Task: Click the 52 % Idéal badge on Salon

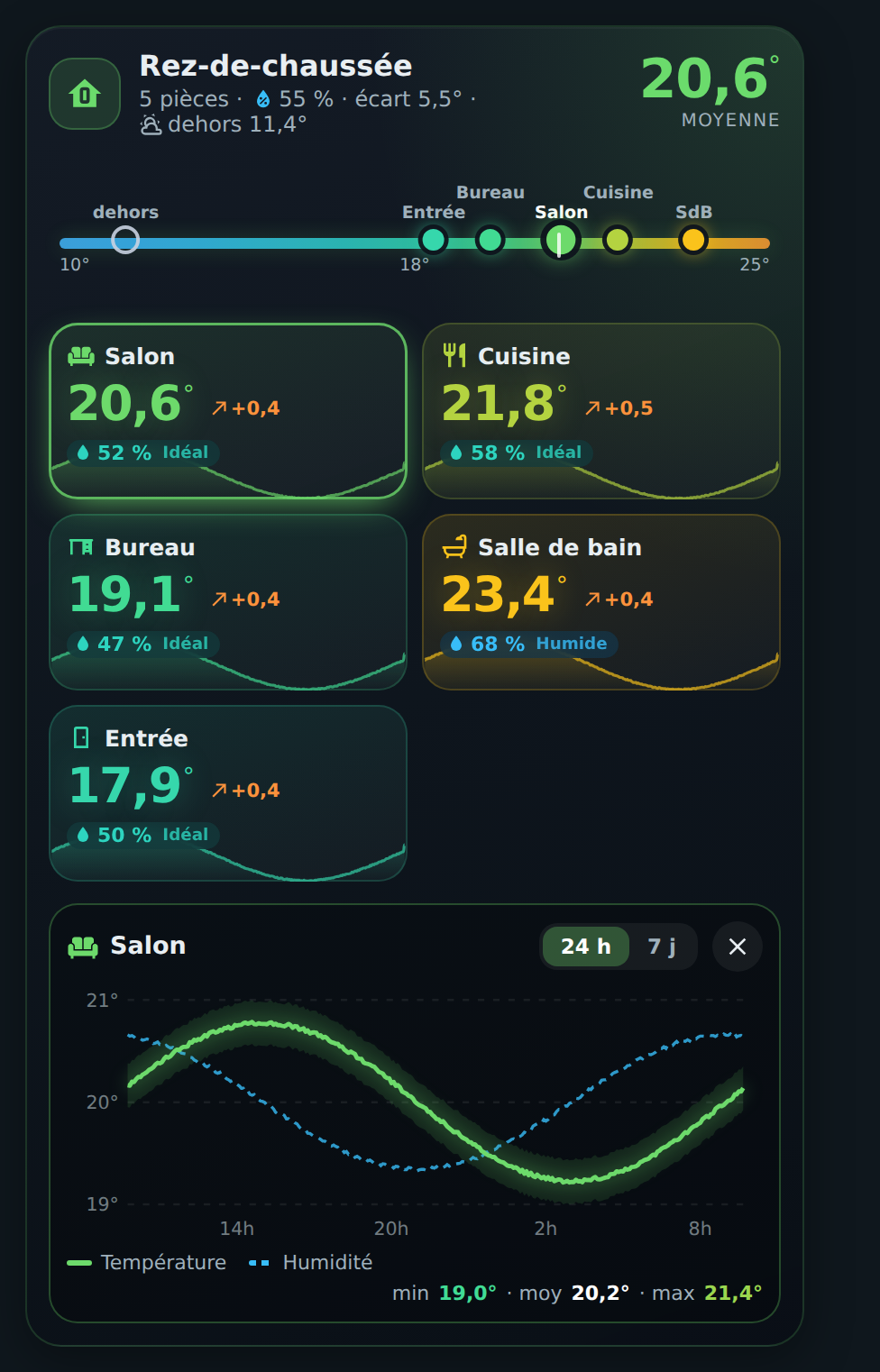Action: (143, 453)
